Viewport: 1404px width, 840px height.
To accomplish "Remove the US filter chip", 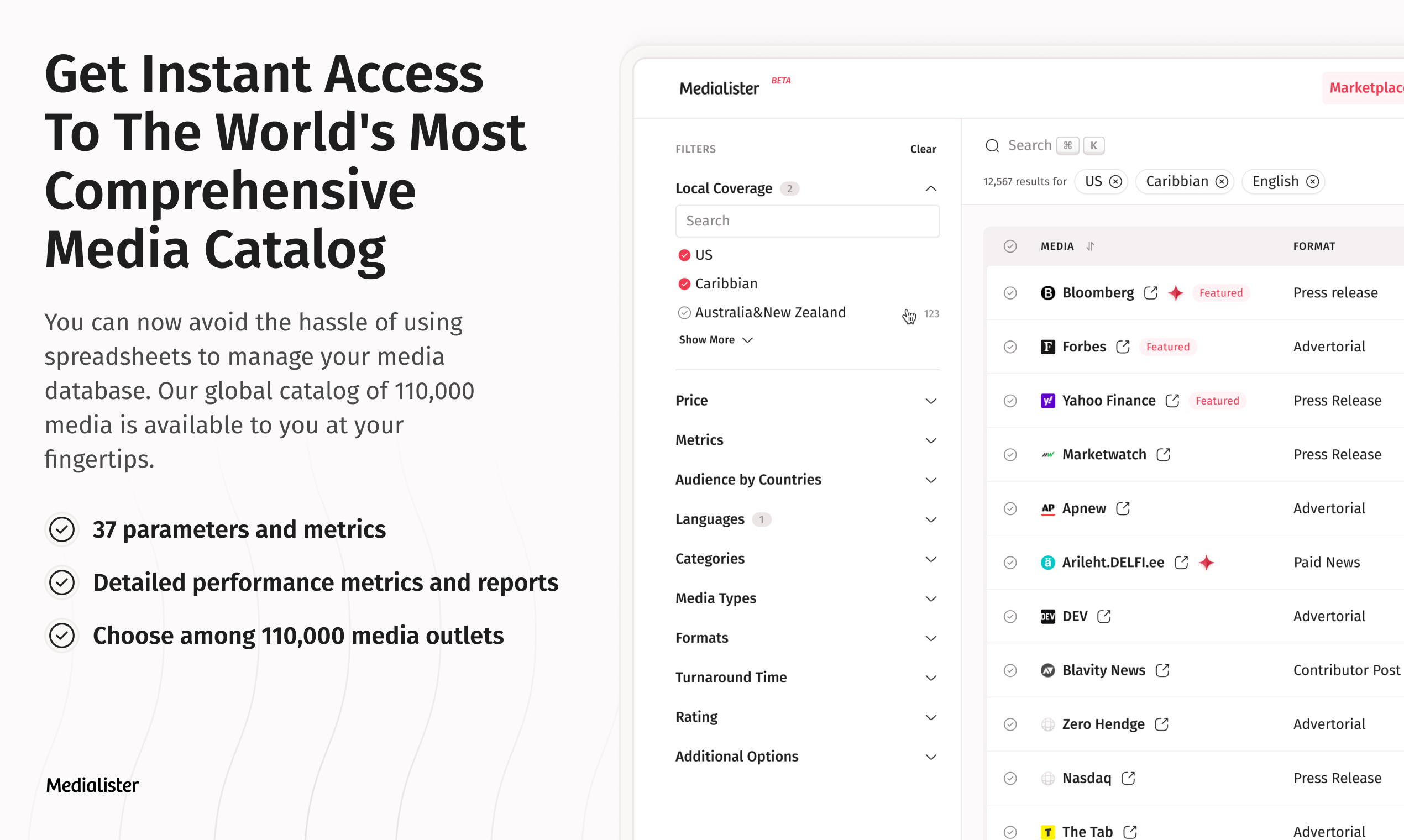I will pyautogui.click(x=1115, y=181).
